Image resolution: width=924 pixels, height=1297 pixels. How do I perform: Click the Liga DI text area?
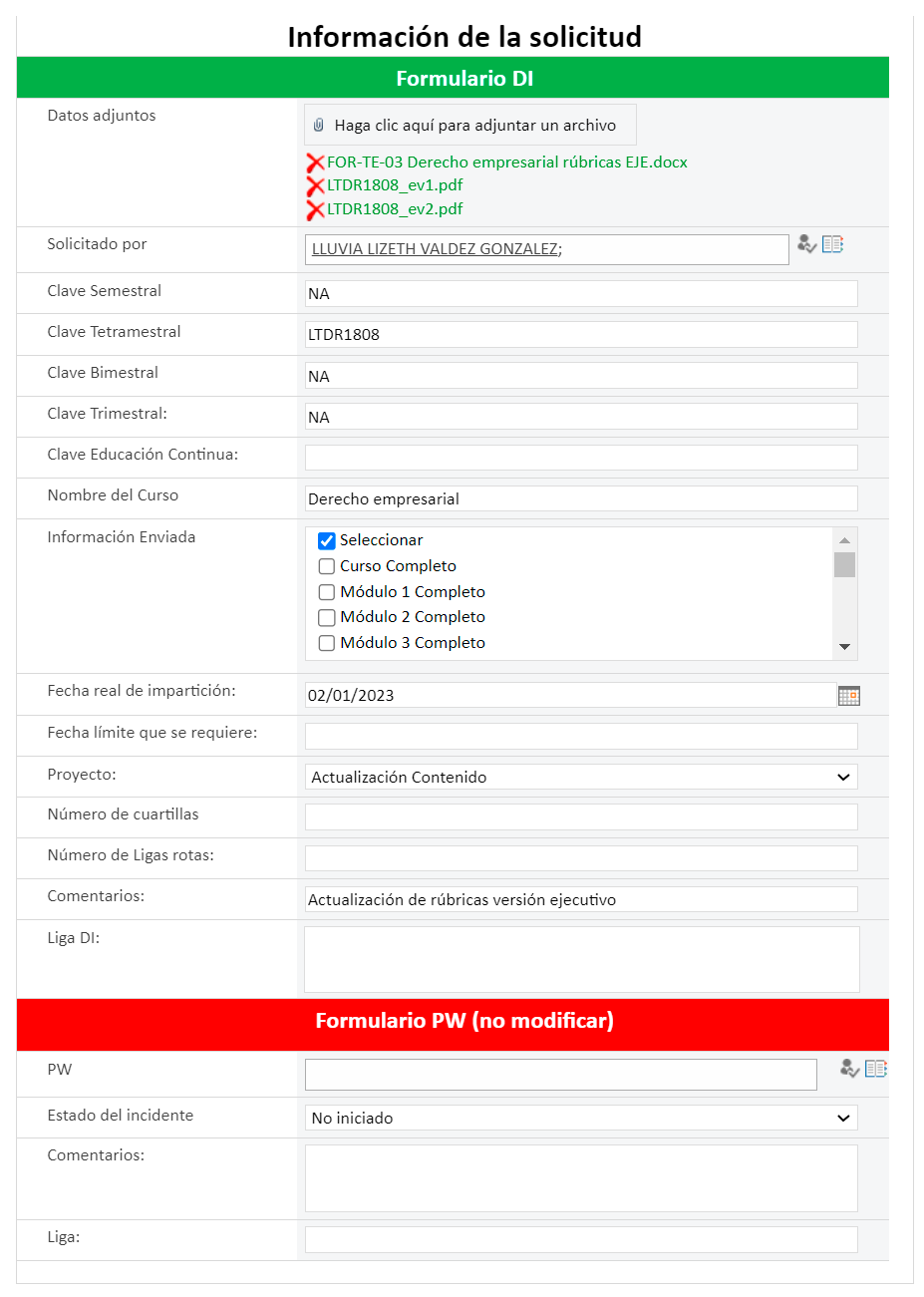[582, 959]
